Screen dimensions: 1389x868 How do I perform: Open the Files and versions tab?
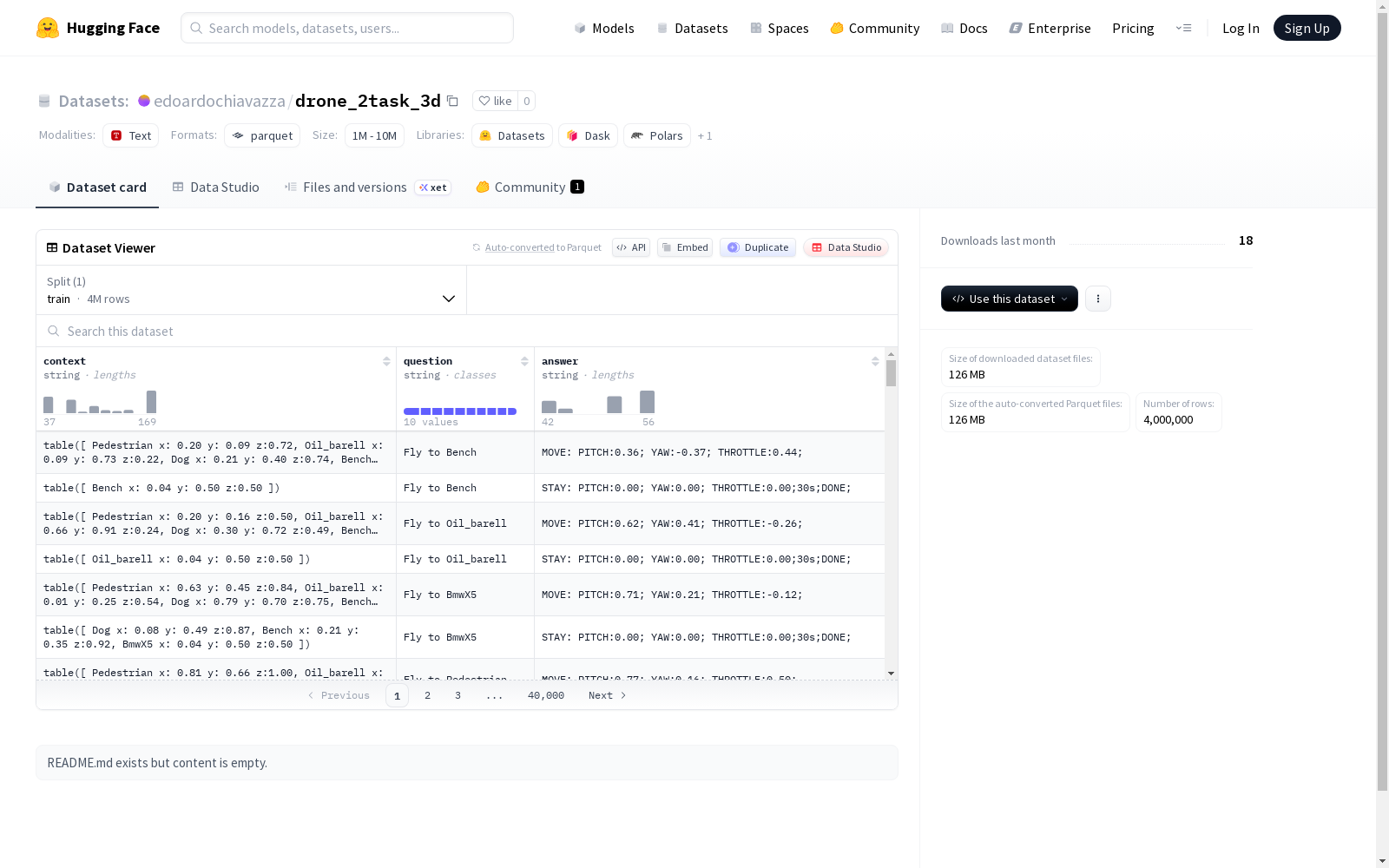point(367,187)
